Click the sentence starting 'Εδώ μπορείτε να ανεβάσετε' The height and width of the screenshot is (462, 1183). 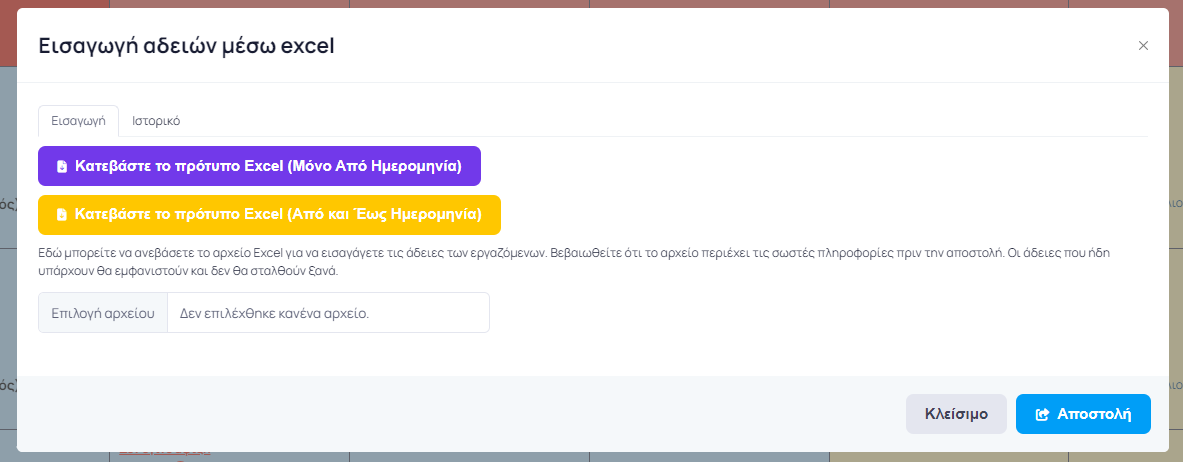click(292, 254)
